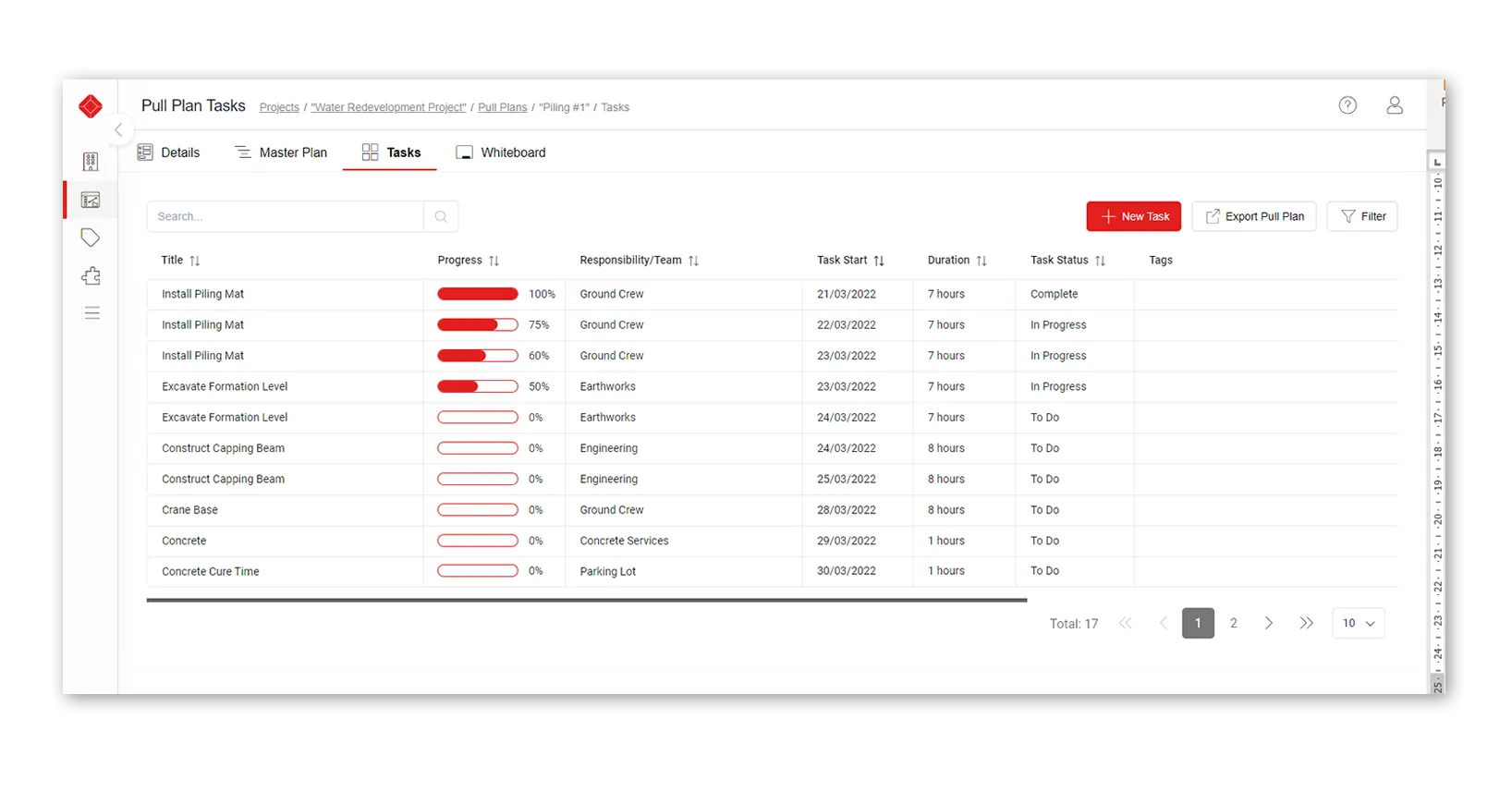Screen dimensions: 1512x804
Task: Open the user profile icon
Action: [1395, 105]
